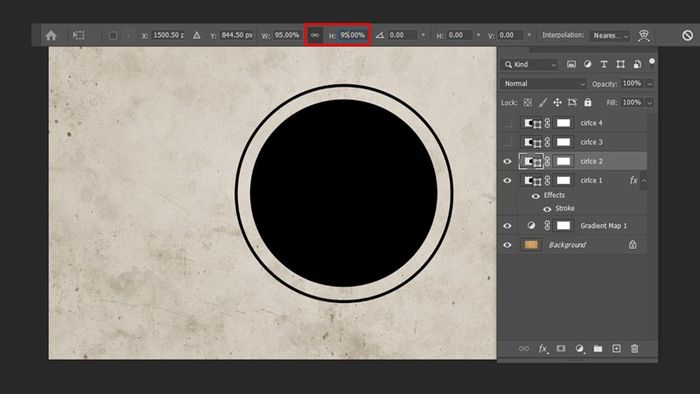
Task: Add a layer mask icon
Action: coord(561,348)
